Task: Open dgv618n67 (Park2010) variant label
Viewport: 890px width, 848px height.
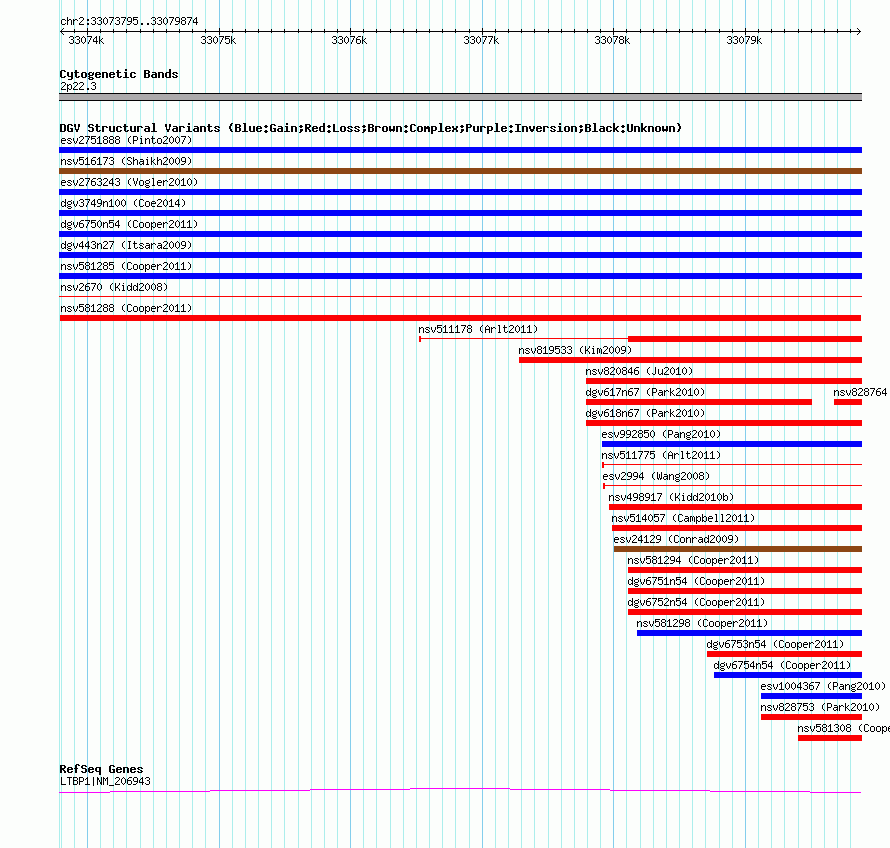Action: click(645, 413)
